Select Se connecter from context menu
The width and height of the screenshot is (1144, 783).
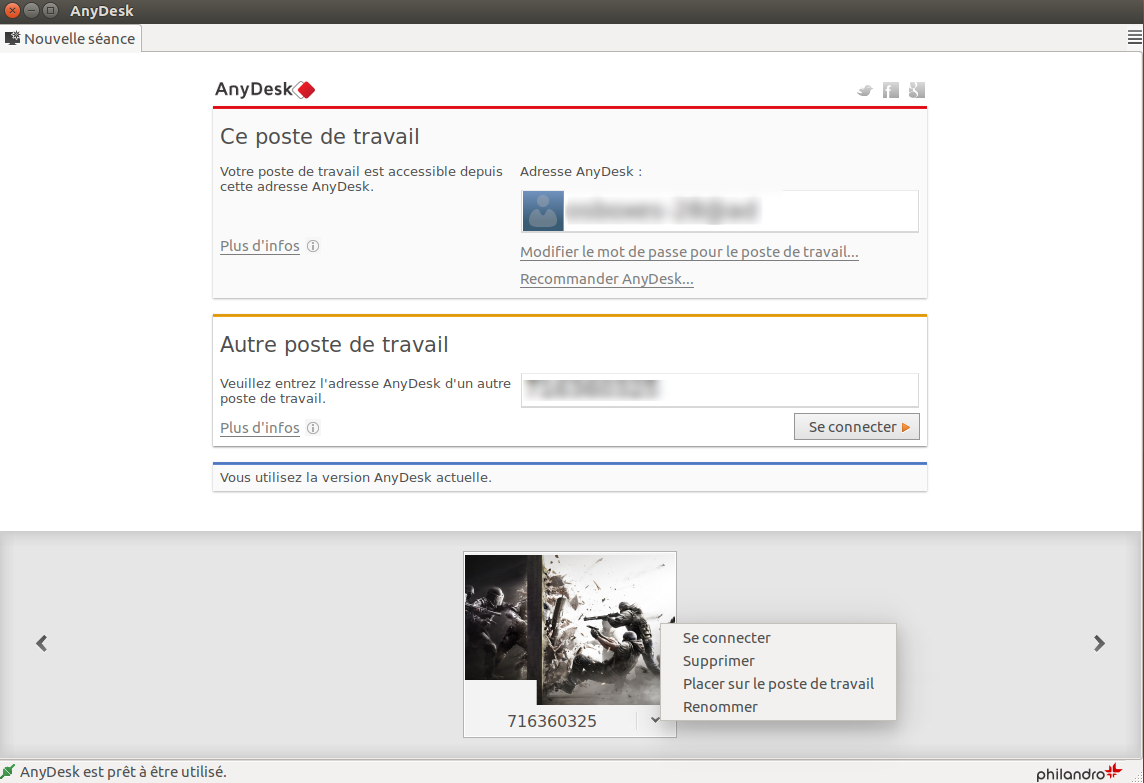tap(726, 638)
